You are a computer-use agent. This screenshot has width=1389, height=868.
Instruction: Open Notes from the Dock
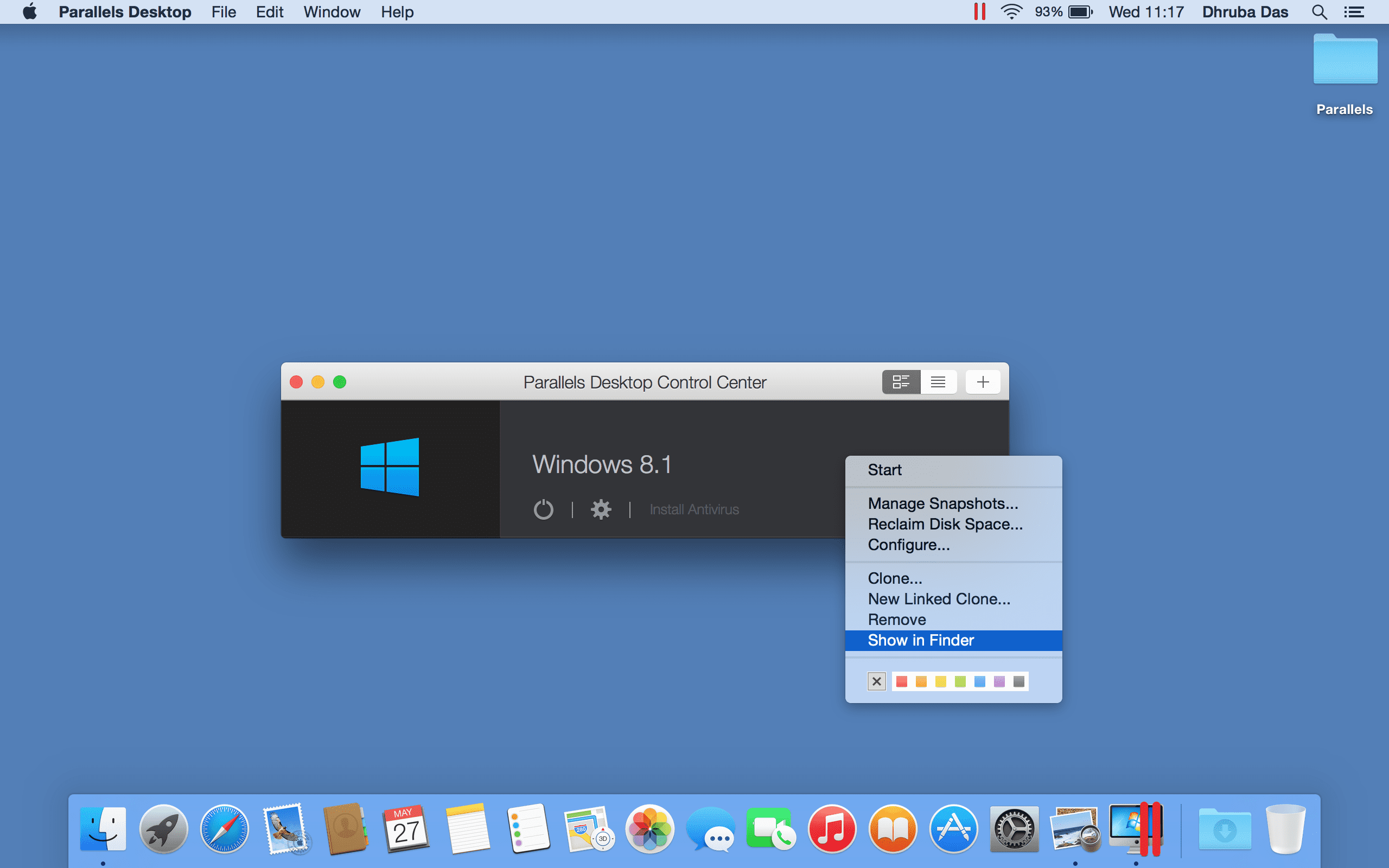point(467,828)
